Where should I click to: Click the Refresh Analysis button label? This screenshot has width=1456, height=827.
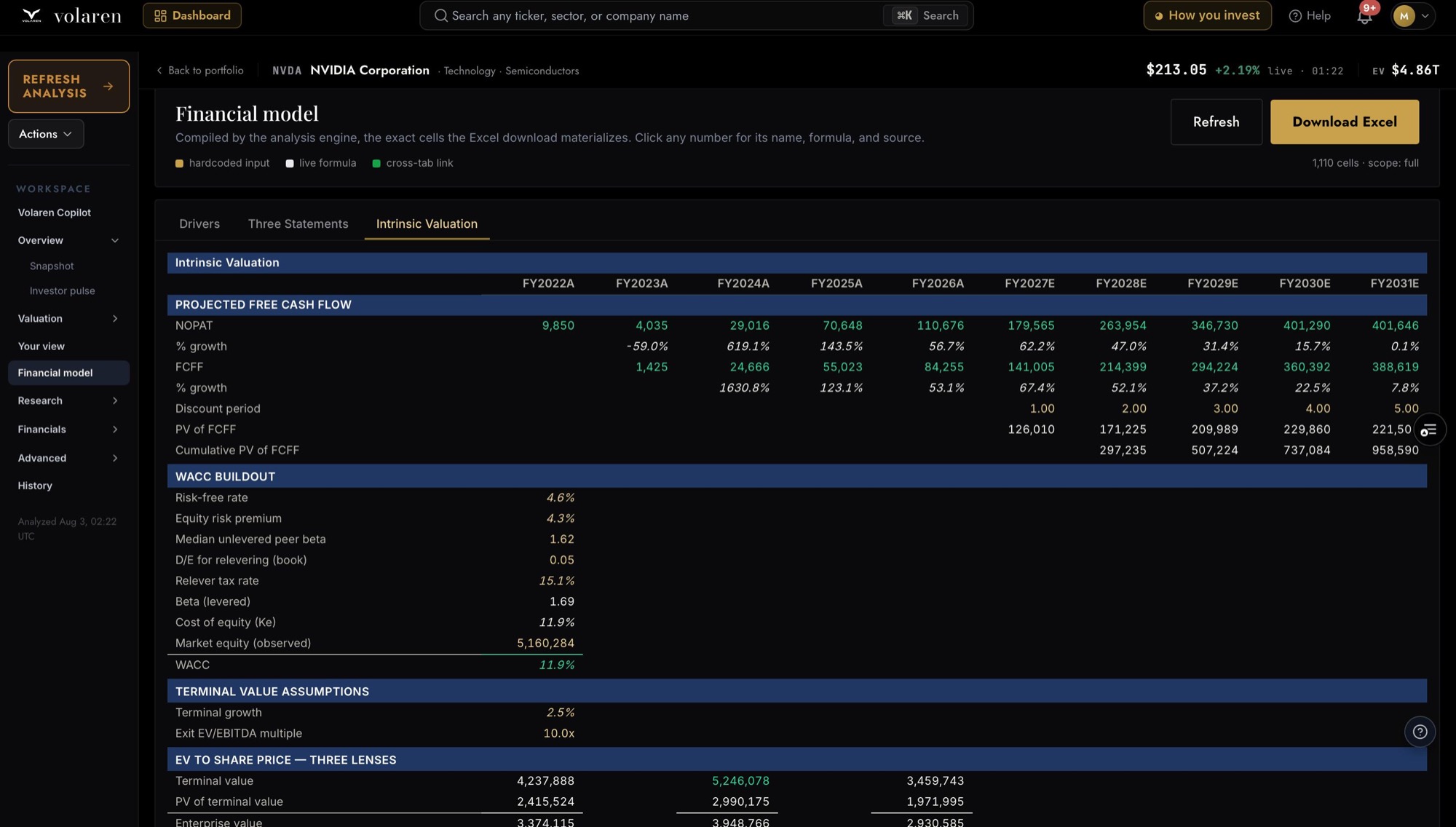point(55,86)
